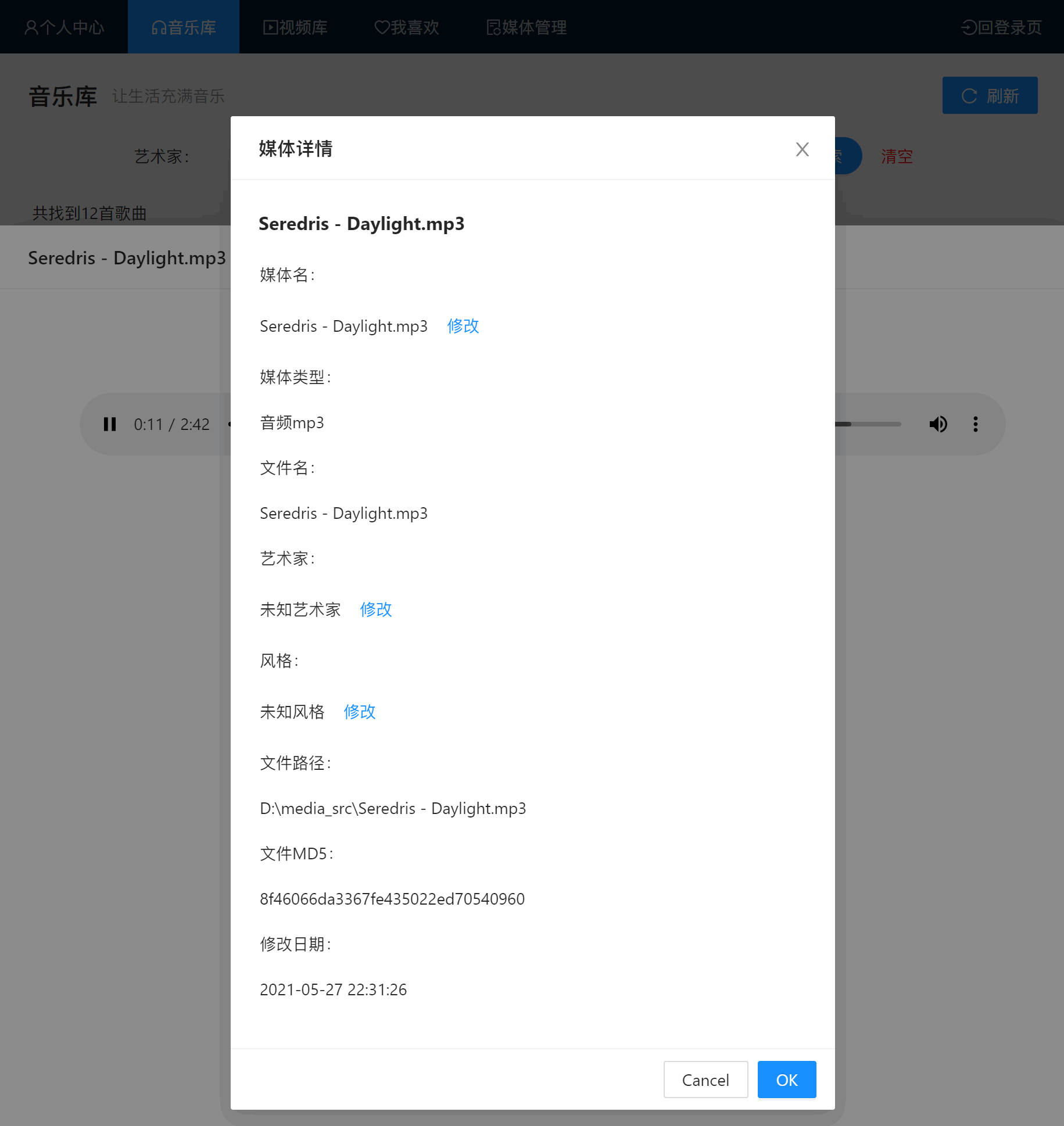Click the Cancel button
1064x1126 pixels.
coord(705,1080)
